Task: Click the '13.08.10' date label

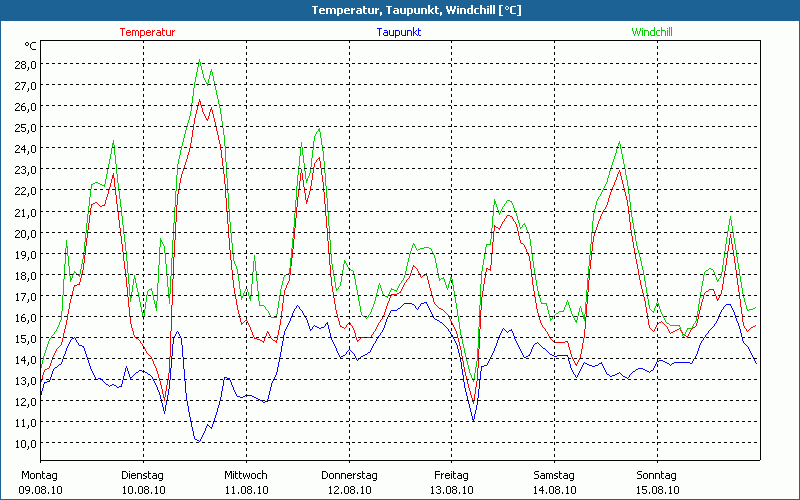Action: tap(452, 490)
